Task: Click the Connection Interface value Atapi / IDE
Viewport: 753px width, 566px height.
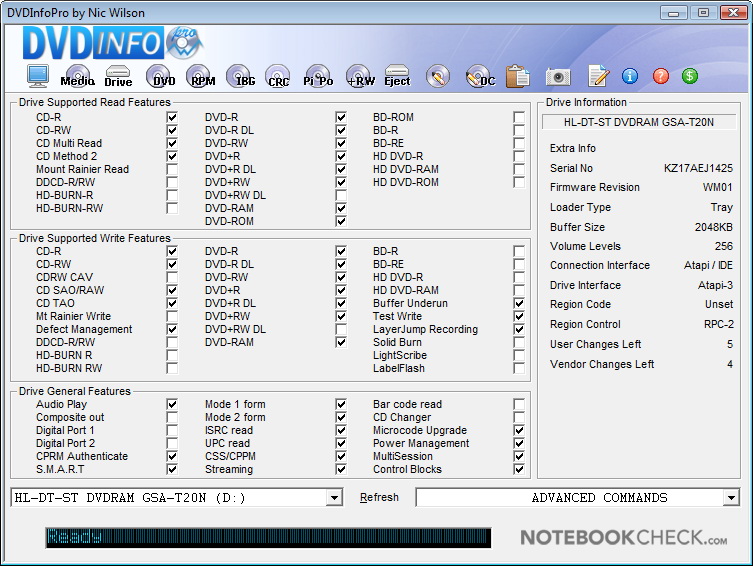Action: [x=708, y=265]
